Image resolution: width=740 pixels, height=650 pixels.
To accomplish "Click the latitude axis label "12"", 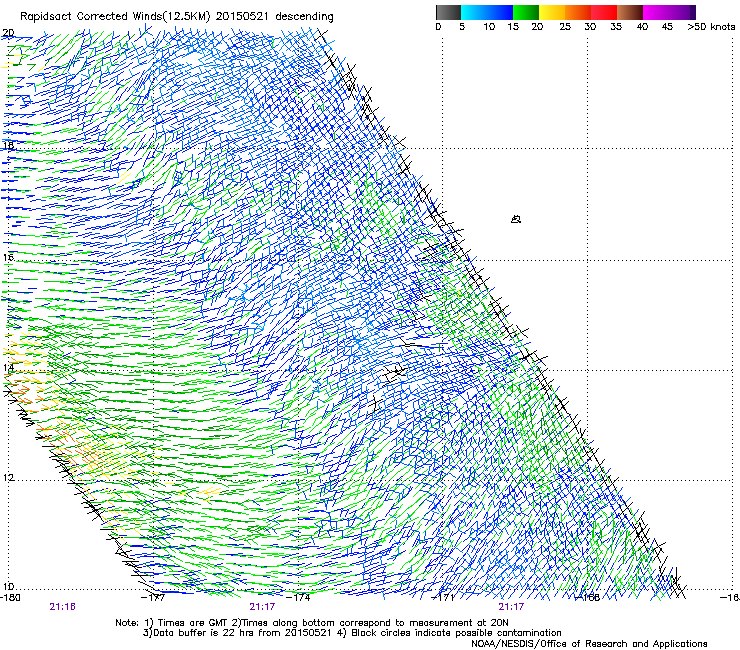I will 8,478.
